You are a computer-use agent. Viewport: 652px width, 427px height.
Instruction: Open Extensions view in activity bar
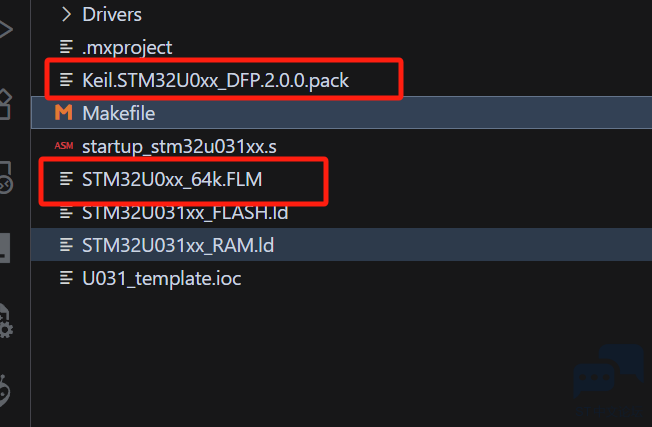pos(6,104)
